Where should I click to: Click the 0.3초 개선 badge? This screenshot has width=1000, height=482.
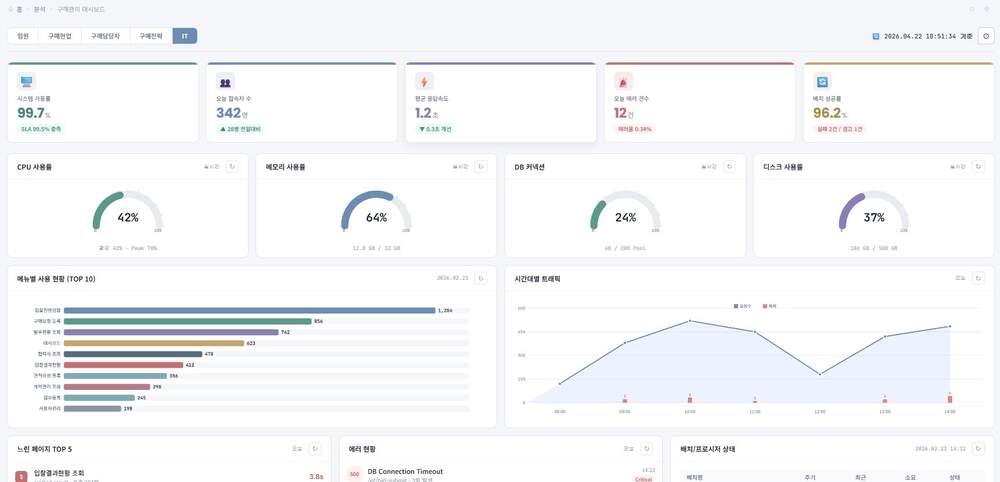(x=436, y=129)
